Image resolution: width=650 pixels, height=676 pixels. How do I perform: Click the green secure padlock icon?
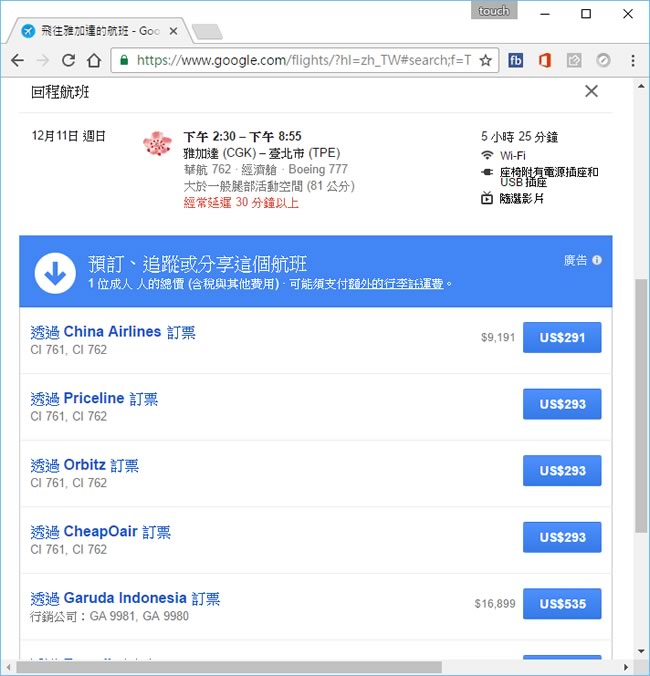[x=124, y=60]
